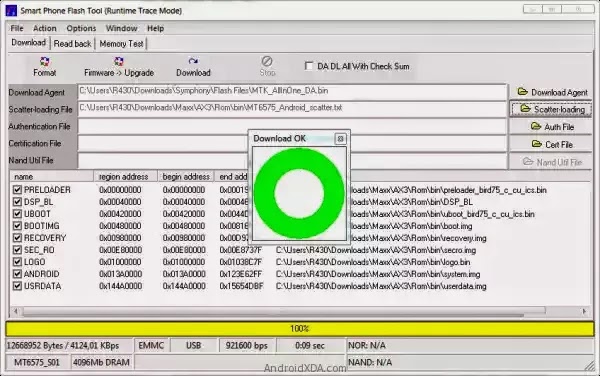
Task: Uncheck the PRELOADER partition
Action: click(17, 190)
